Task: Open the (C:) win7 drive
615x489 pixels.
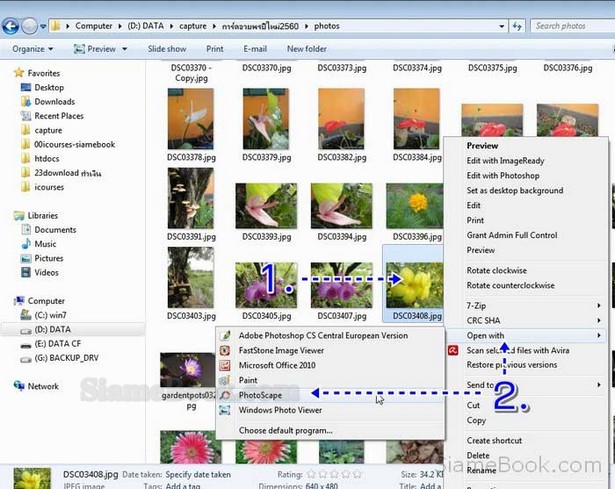Action: tap(50, 315)
